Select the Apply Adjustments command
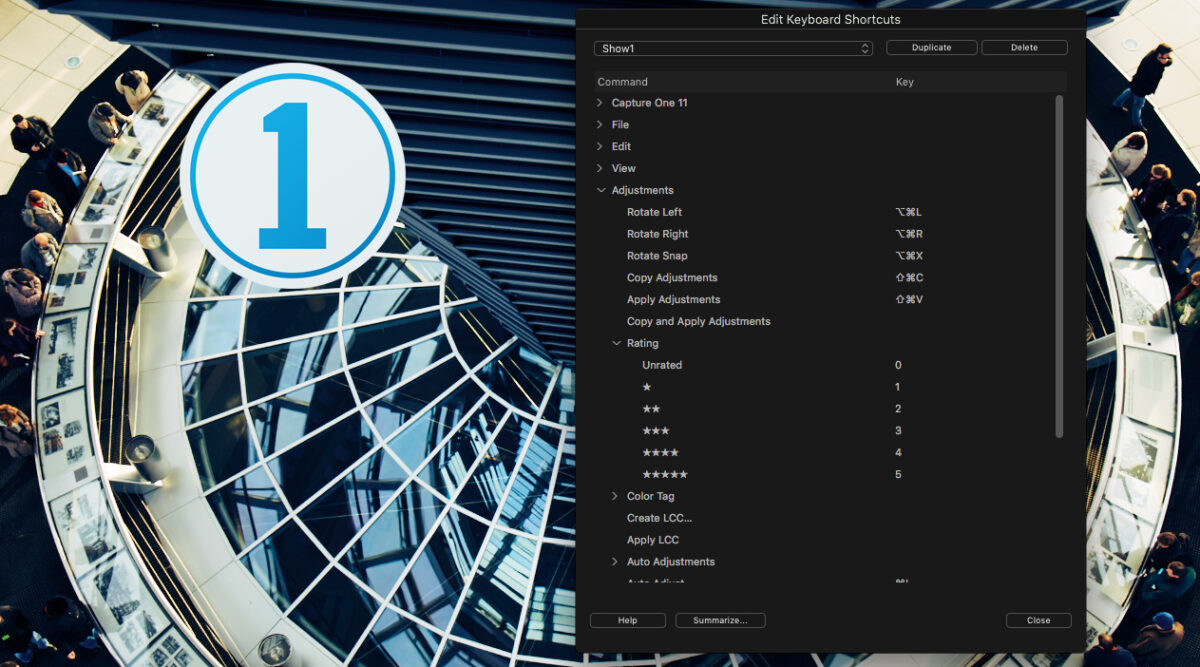 tap(673, 299)
